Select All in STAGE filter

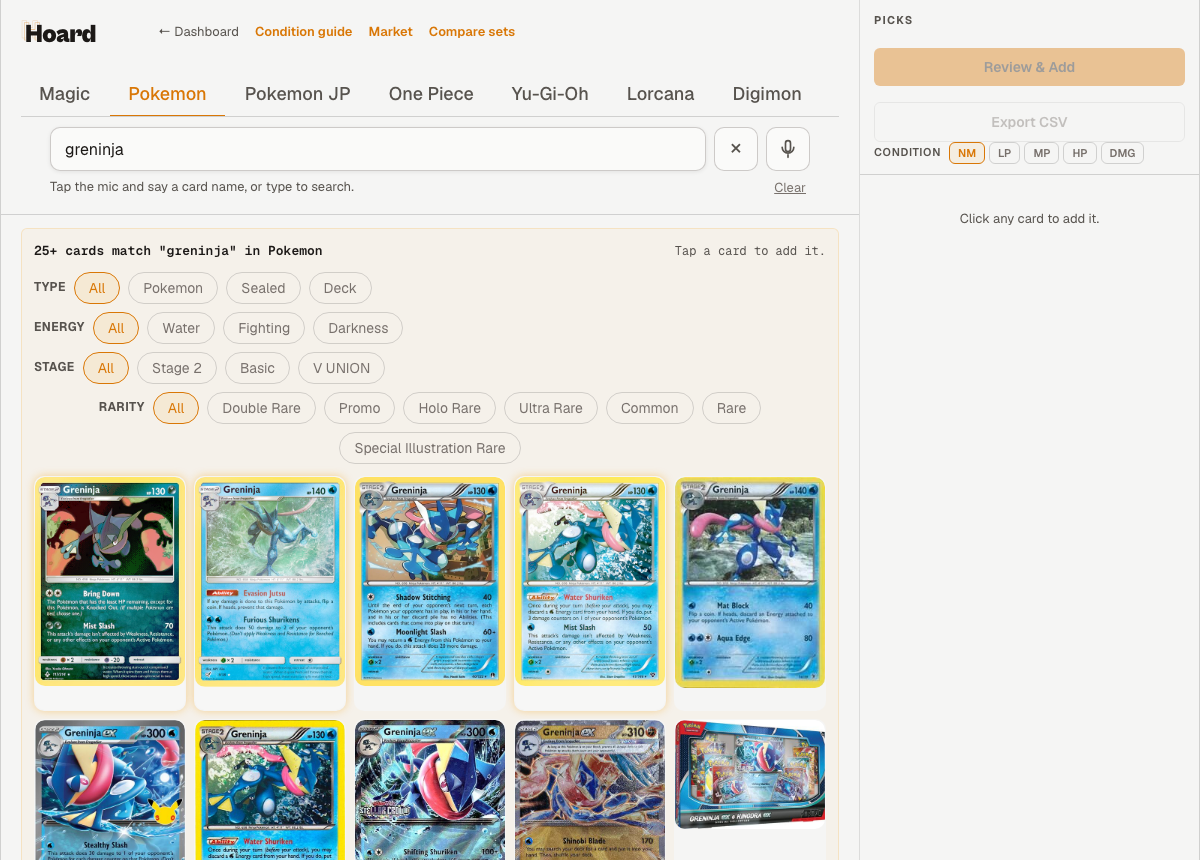pos(106,368)
